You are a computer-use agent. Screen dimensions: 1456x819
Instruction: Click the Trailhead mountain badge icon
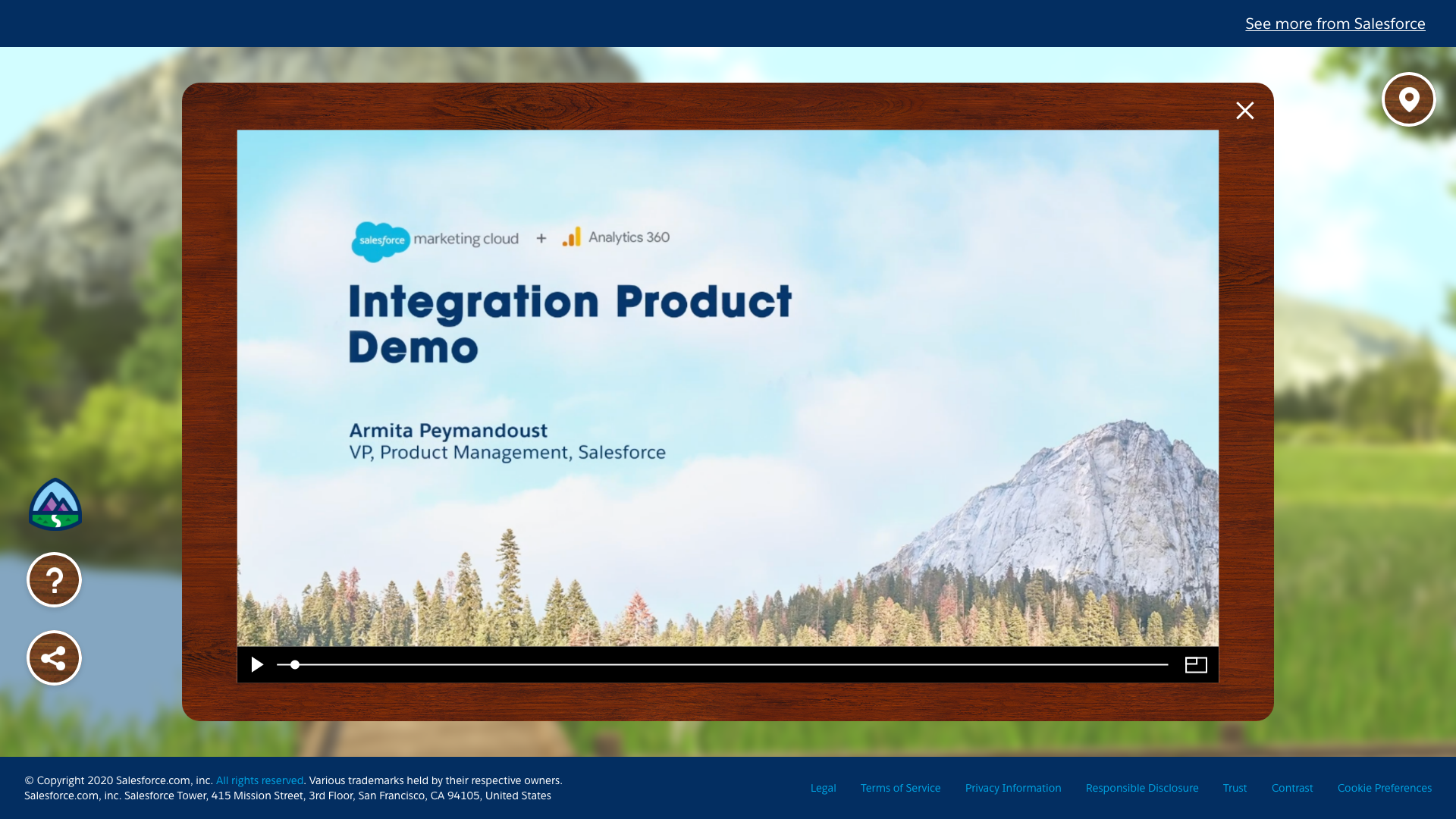click(55, 504)
